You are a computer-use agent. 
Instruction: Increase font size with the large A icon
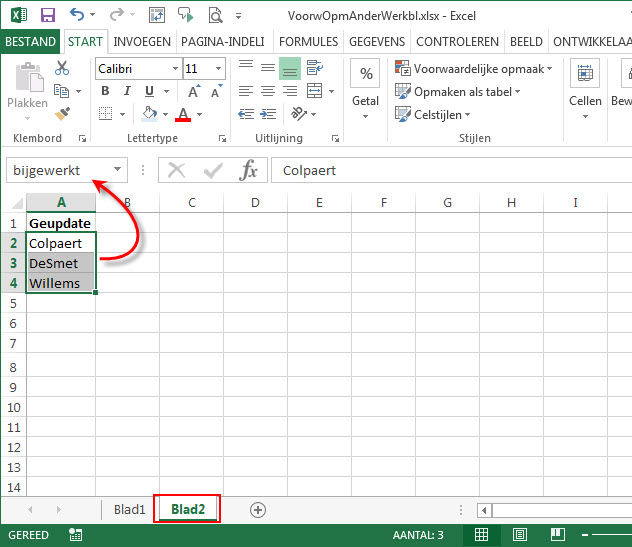click(194, 92)
